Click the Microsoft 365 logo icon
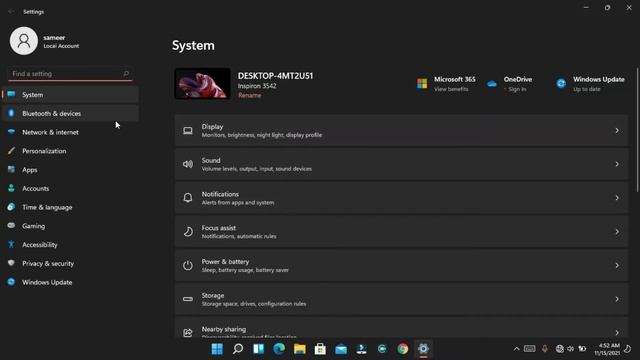This screenshot has width=640, height=360. [422, 84]
